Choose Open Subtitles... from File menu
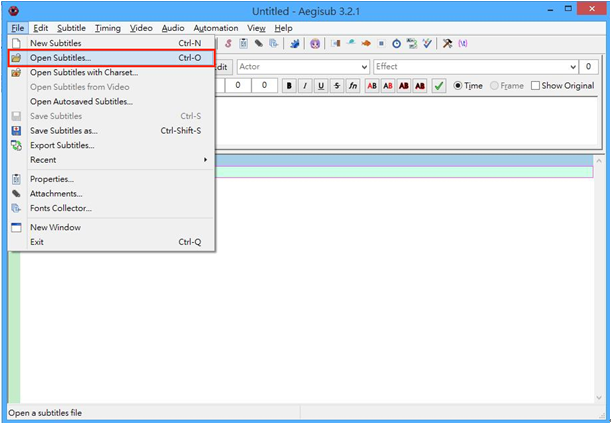 point(61,58)
